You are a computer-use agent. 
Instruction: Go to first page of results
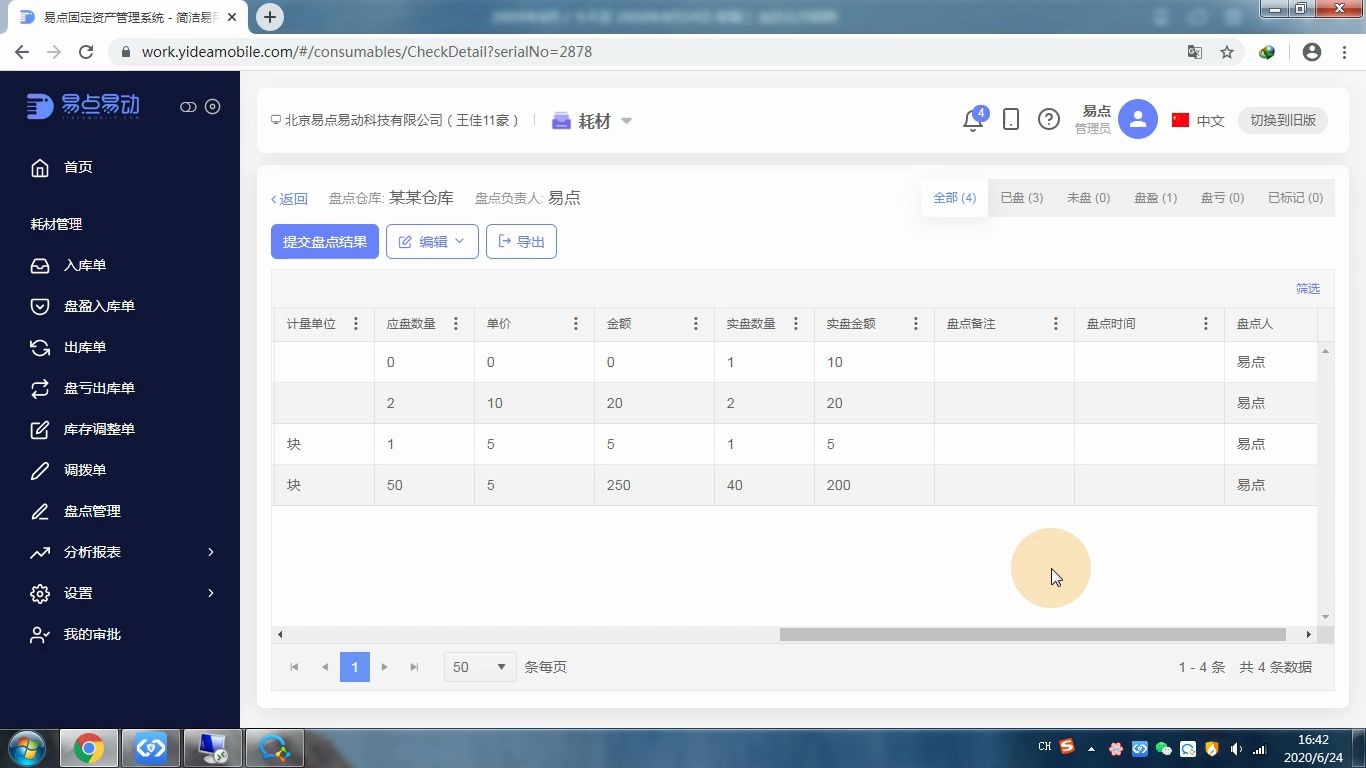pos(294,667)
